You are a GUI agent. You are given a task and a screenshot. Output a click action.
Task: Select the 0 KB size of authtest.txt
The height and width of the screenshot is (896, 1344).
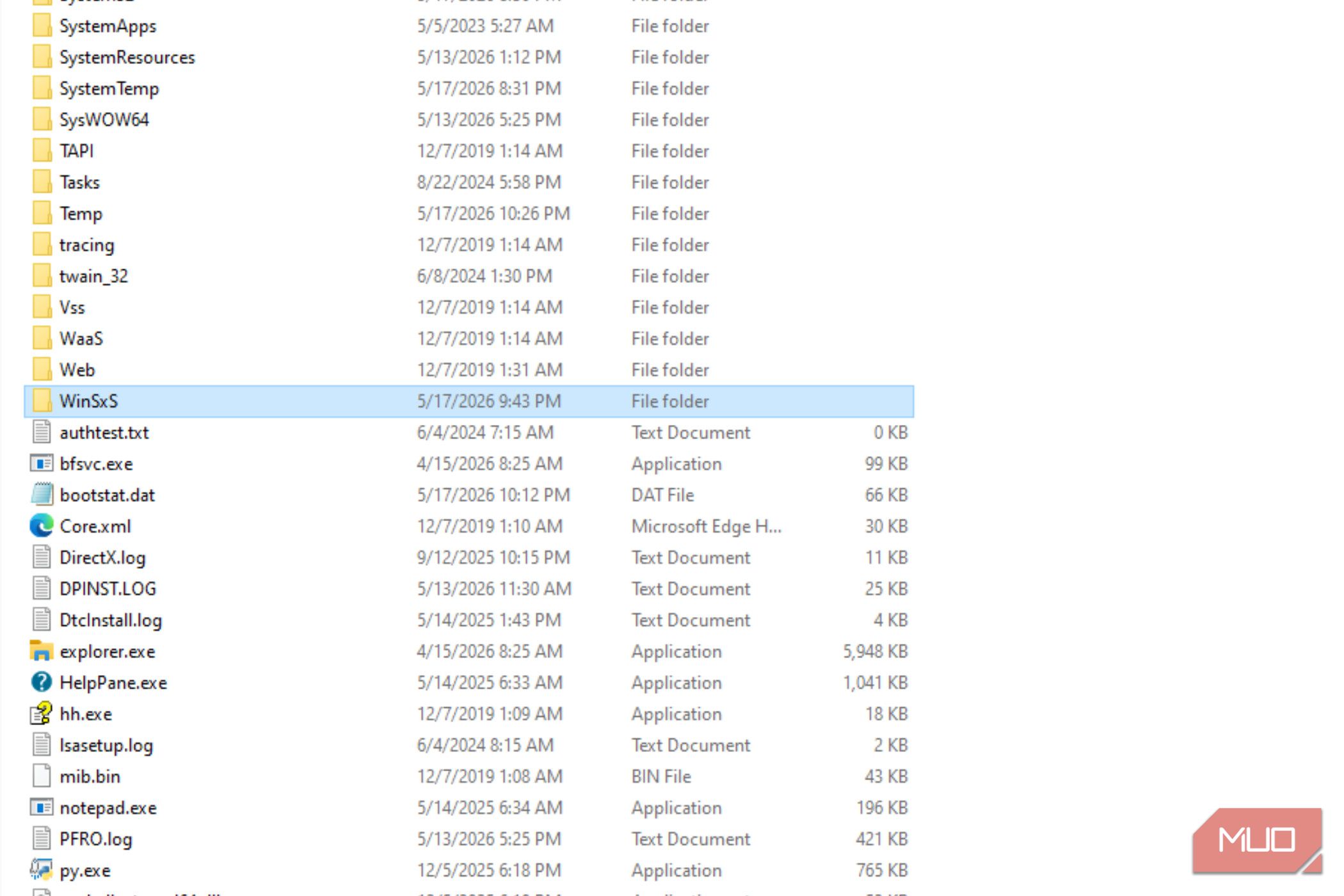(x=891, y=433)
